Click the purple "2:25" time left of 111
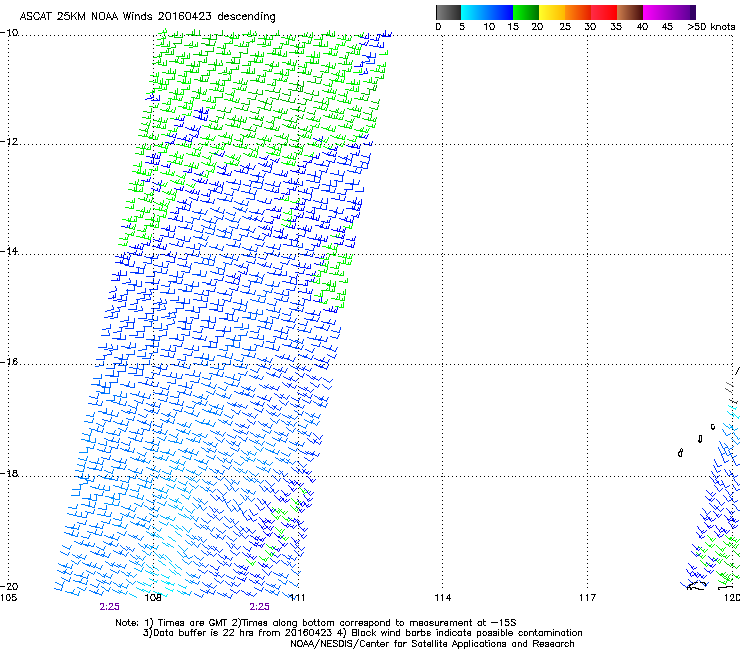740x650 pixels. tap(260, 607)
